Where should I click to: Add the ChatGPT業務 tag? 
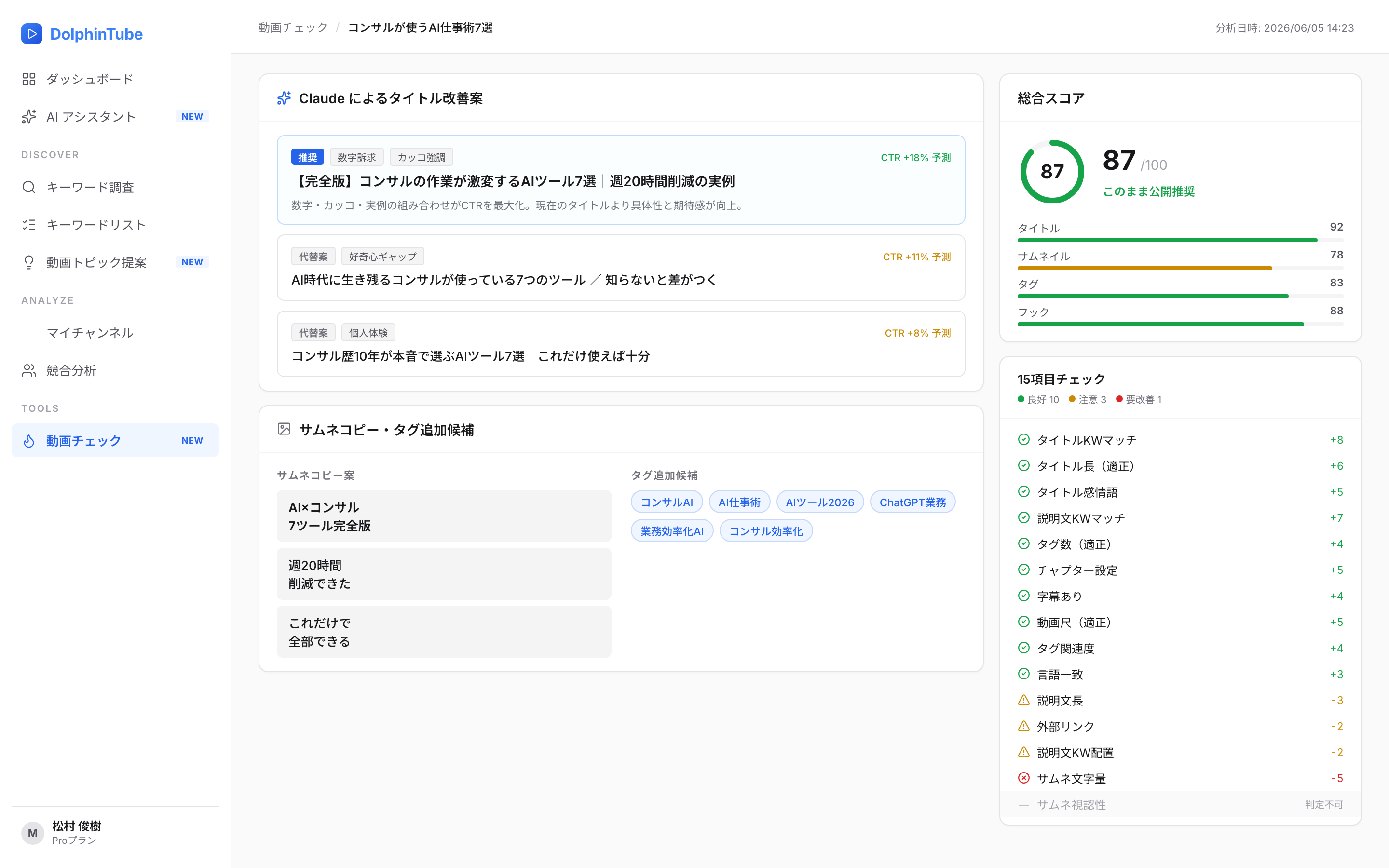[912, 502]
